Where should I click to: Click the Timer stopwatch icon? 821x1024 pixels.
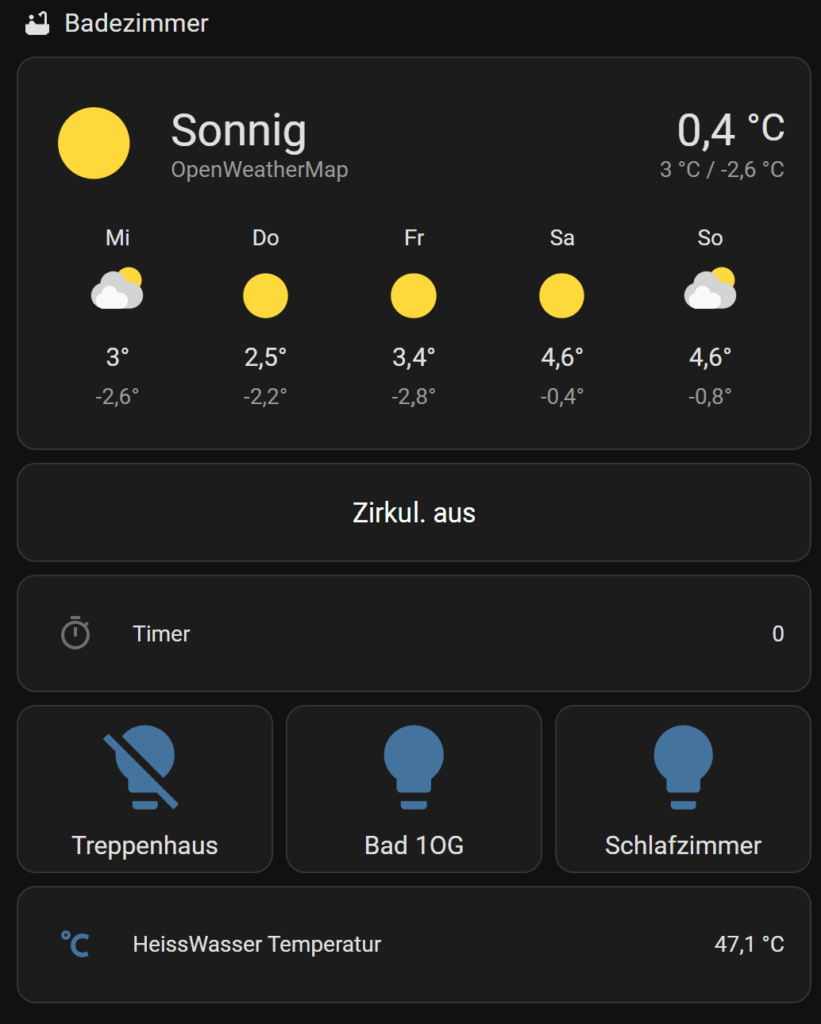(x=76, y=633)
